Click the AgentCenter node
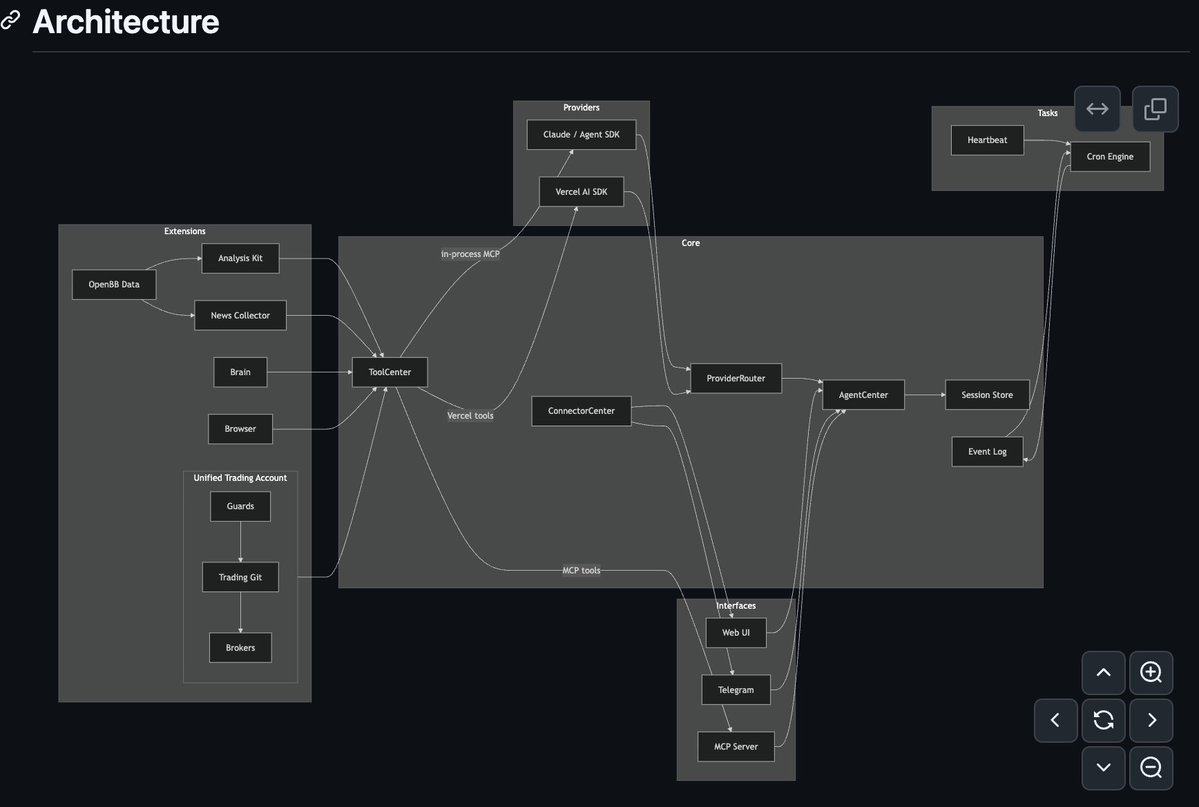 [862, 395]
